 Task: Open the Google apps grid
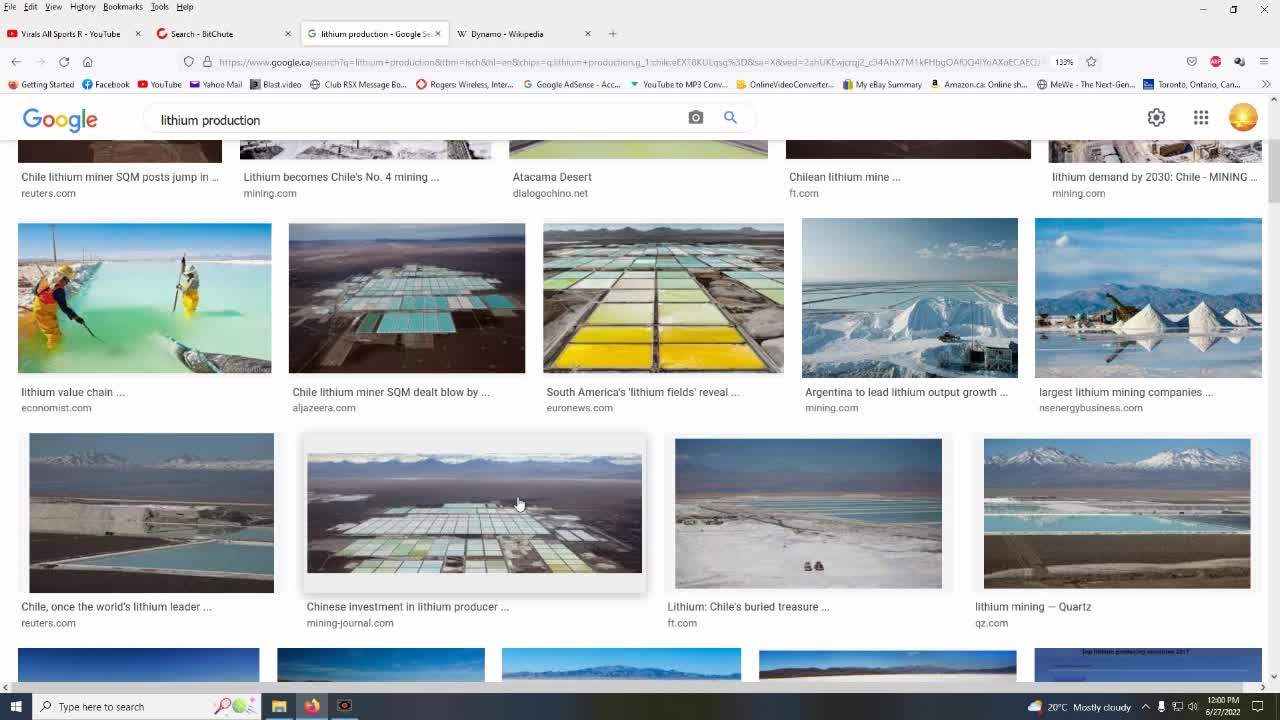(1201, 118)
